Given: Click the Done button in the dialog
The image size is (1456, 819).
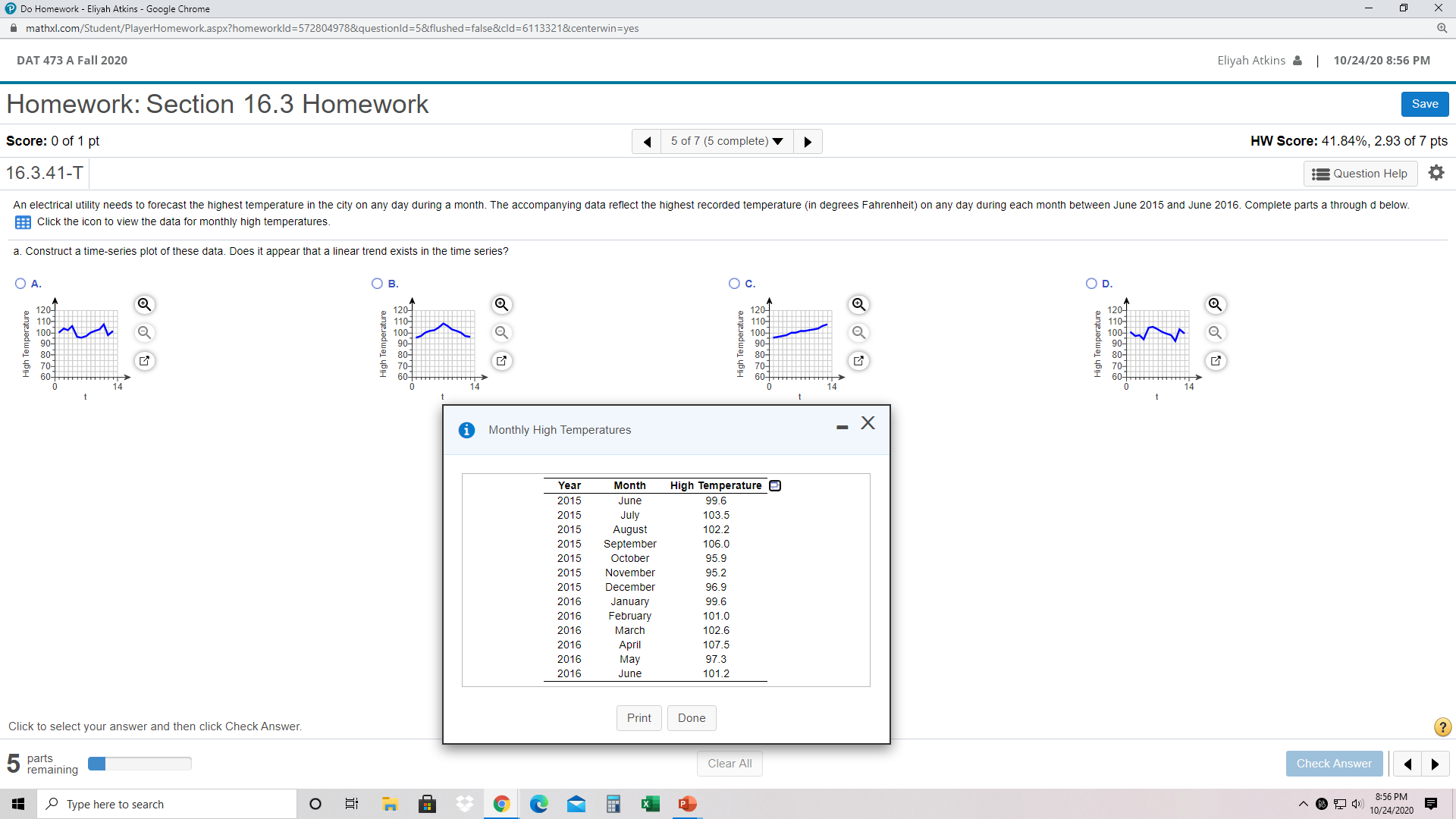Looking at the screenshot, I should pyautogui.click(x=691, y=718).
